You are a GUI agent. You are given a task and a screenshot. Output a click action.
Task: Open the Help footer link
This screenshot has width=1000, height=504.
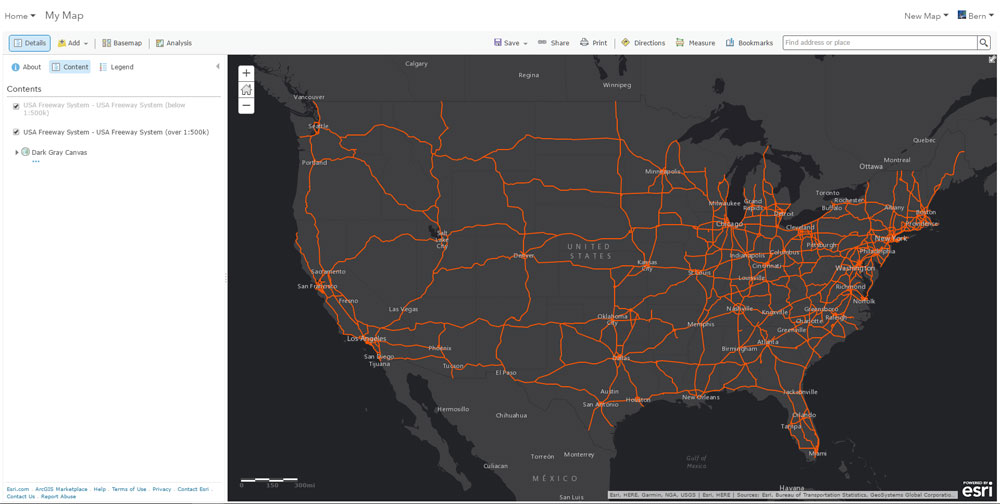click(x=99, y=489)
